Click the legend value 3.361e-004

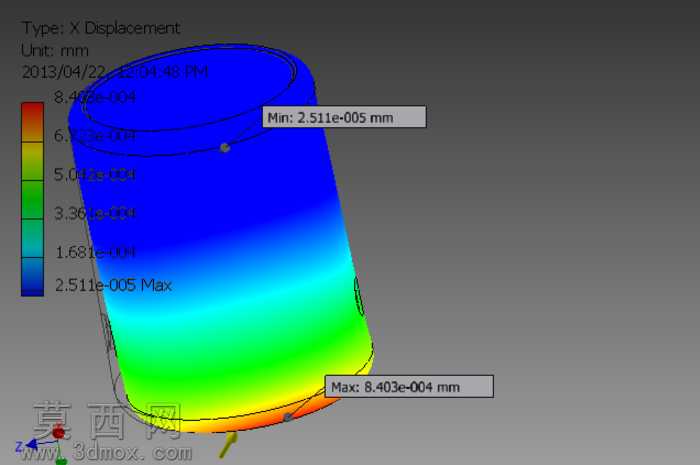coord(95,213)
